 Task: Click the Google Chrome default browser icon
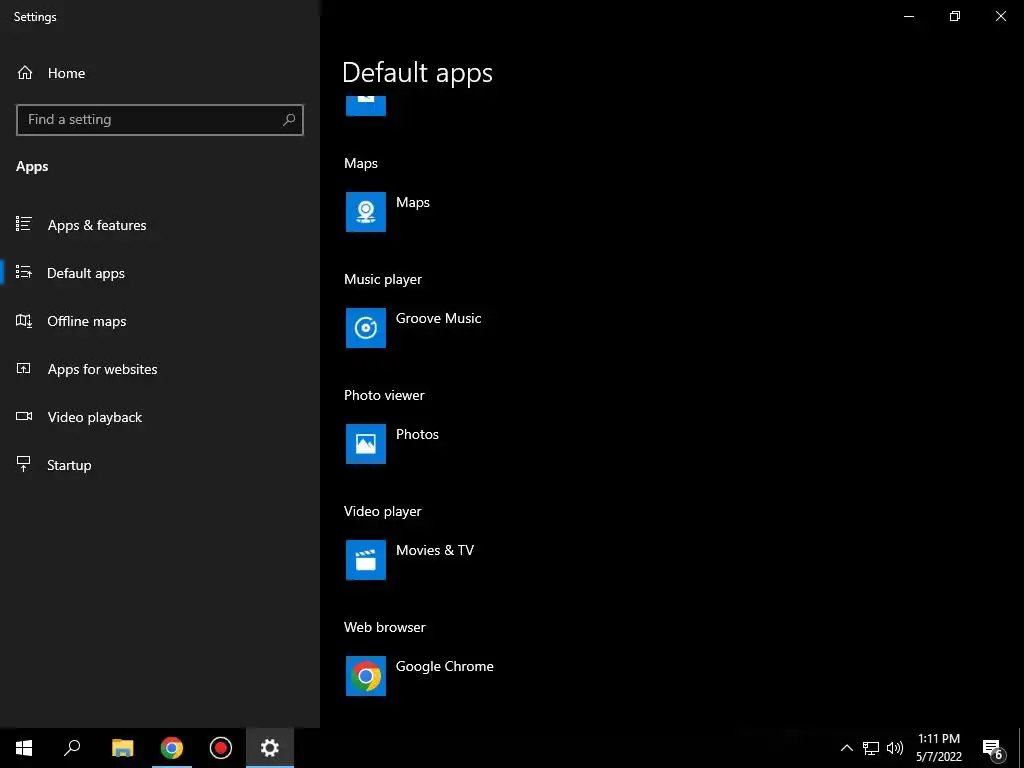tap(366, 676)
